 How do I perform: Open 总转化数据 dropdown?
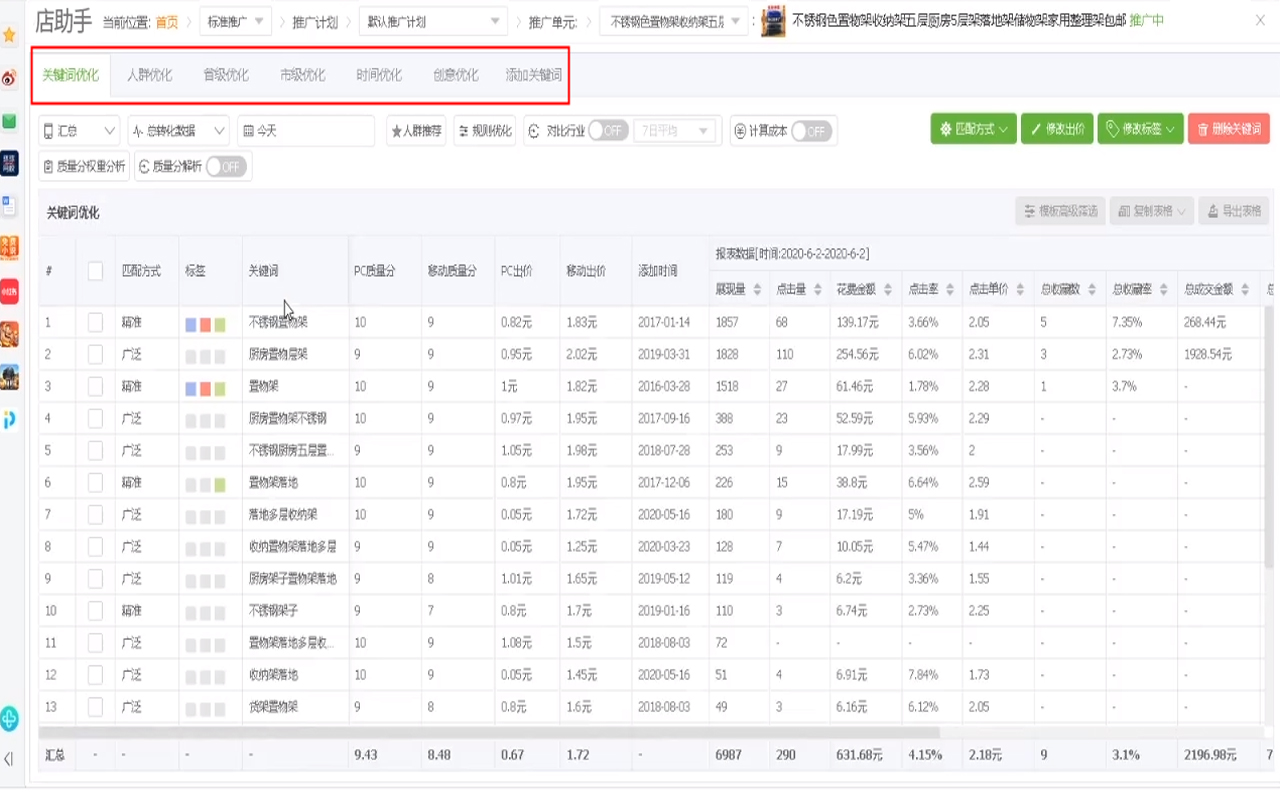click(179, 131)
